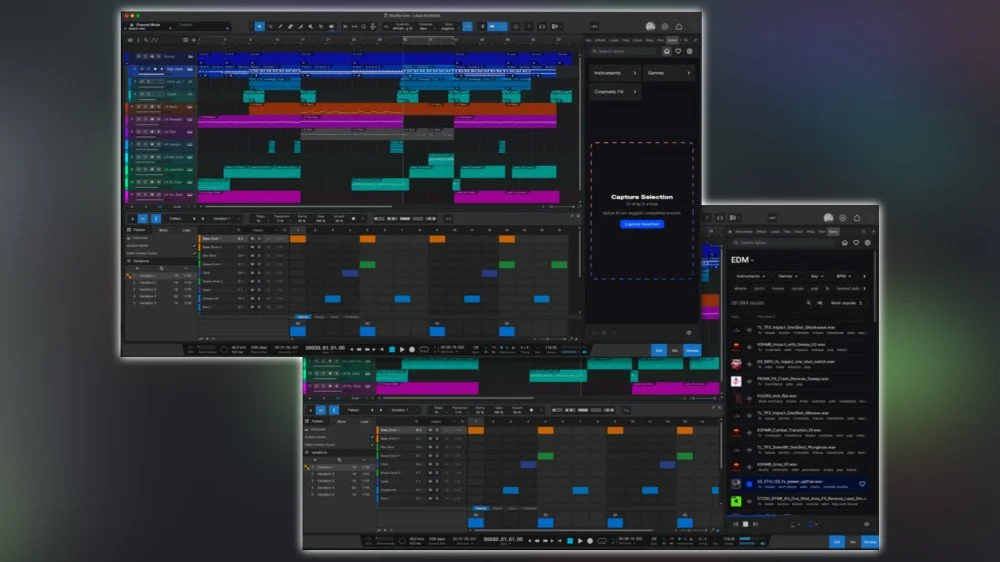This screenshot has width=1000, height=562.
Task: Open the user avatar in the top-left window
Action: coord(650,27)
